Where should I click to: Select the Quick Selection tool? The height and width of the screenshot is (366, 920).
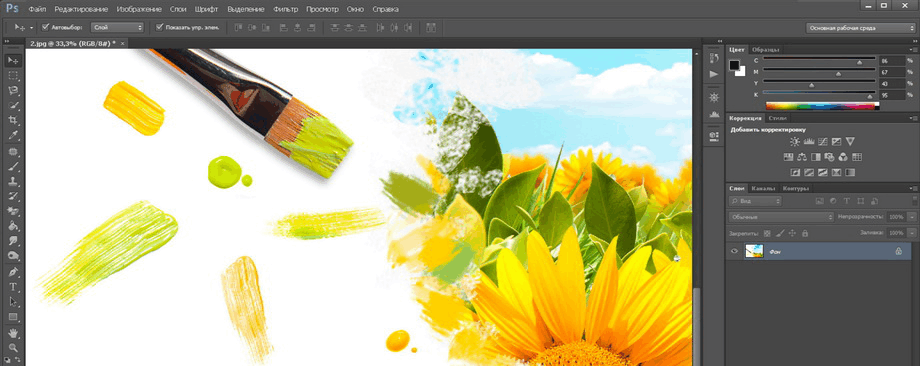click(13, 106)
